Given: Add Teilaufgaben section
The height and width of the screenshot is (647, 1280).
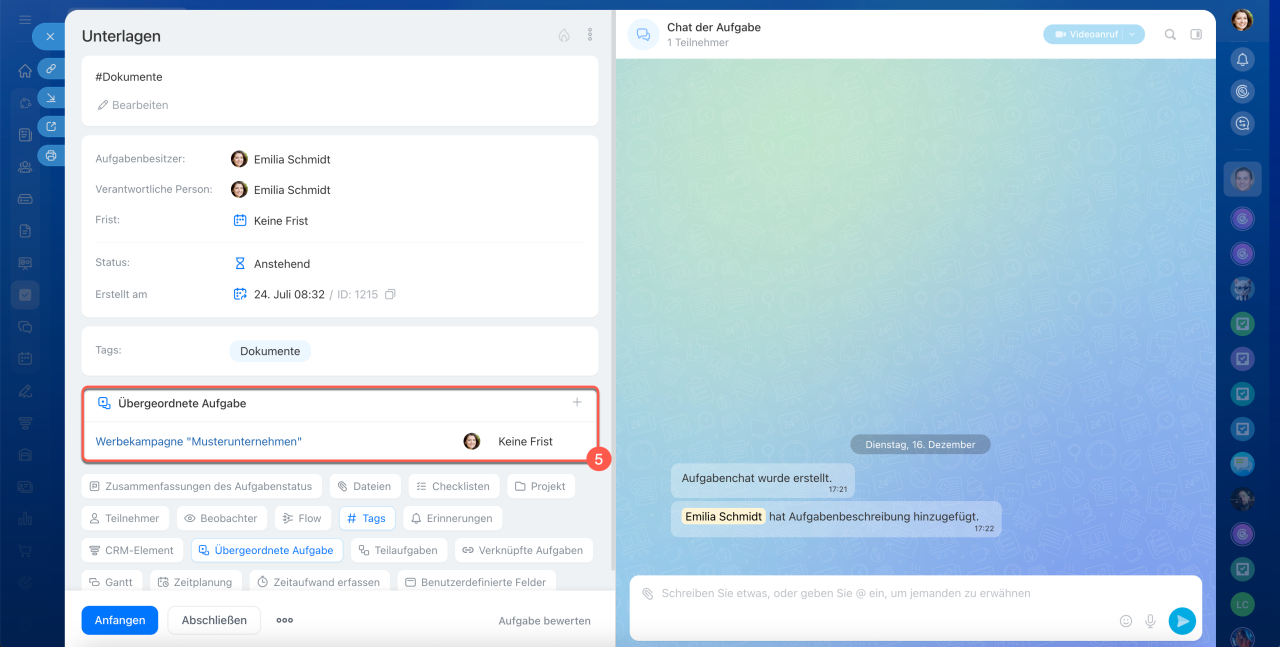Looking at the screenshot, I should (x=398, y=550).
